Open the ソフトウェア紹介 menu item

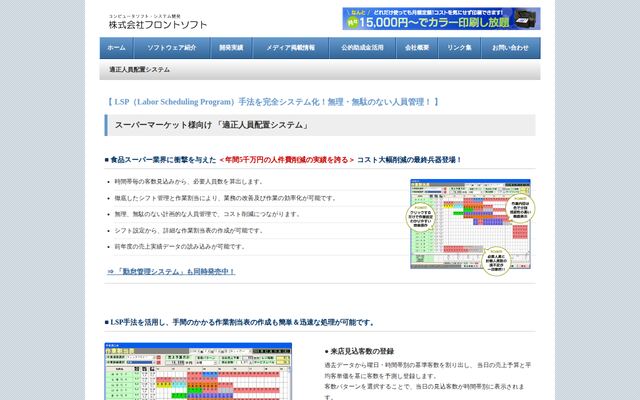[172, 48]
